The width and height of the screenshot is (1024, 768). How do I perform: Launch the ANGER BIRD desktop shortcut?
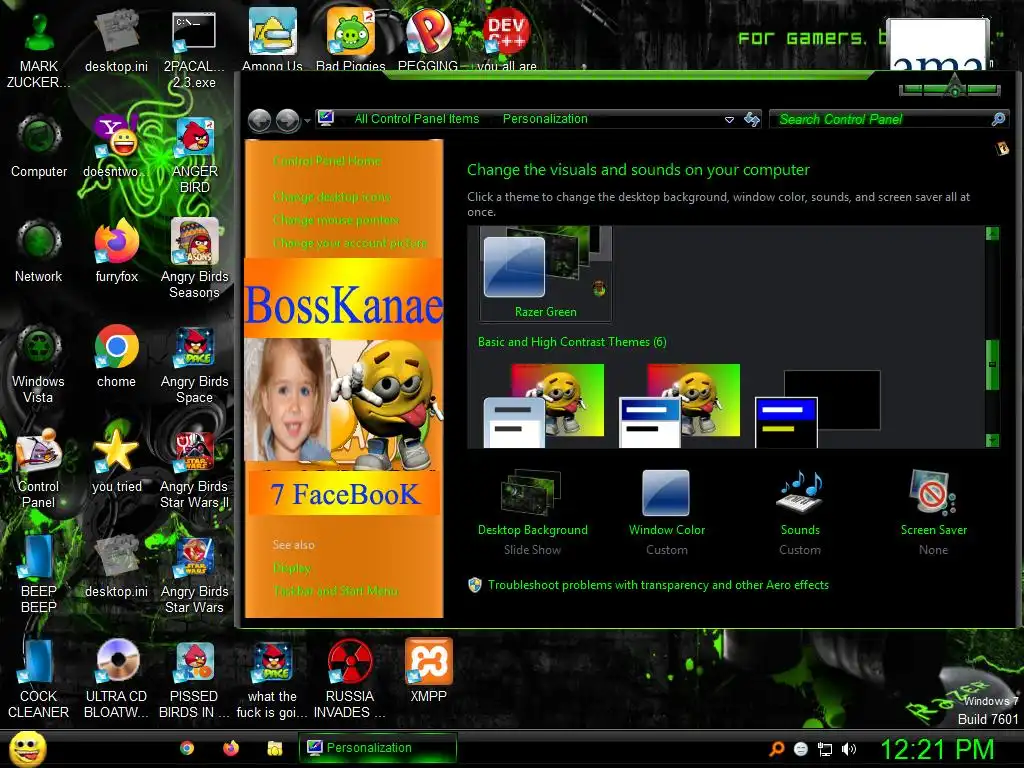coord(194,157)
